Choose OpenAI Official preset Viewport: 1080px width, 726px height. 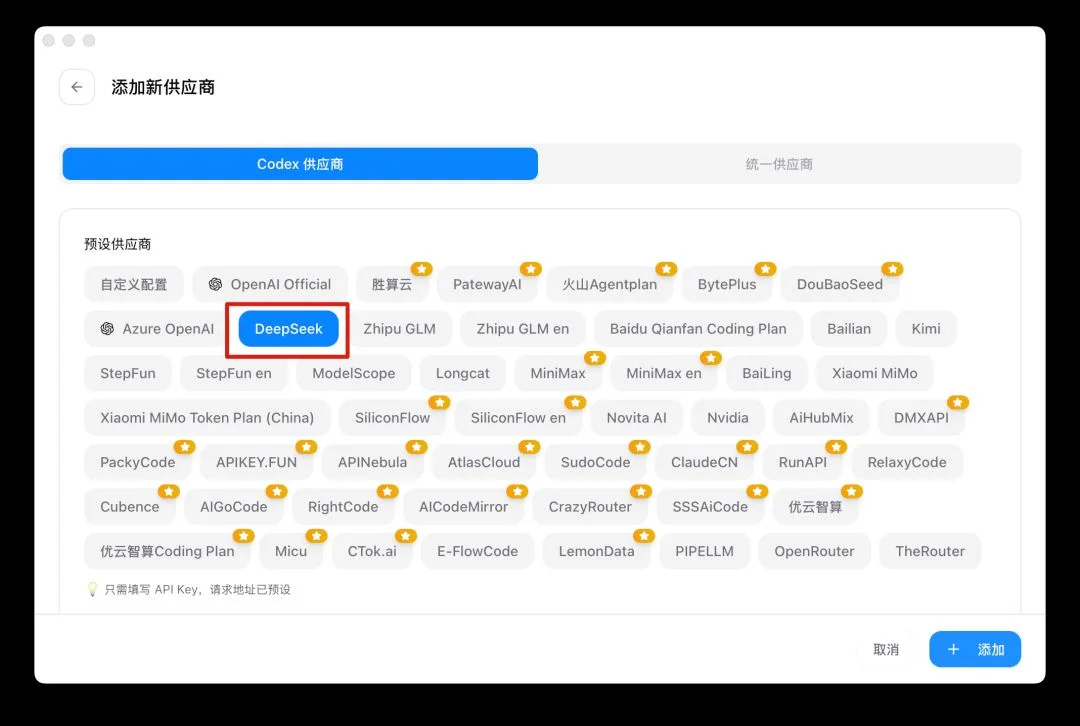[270, 284]
